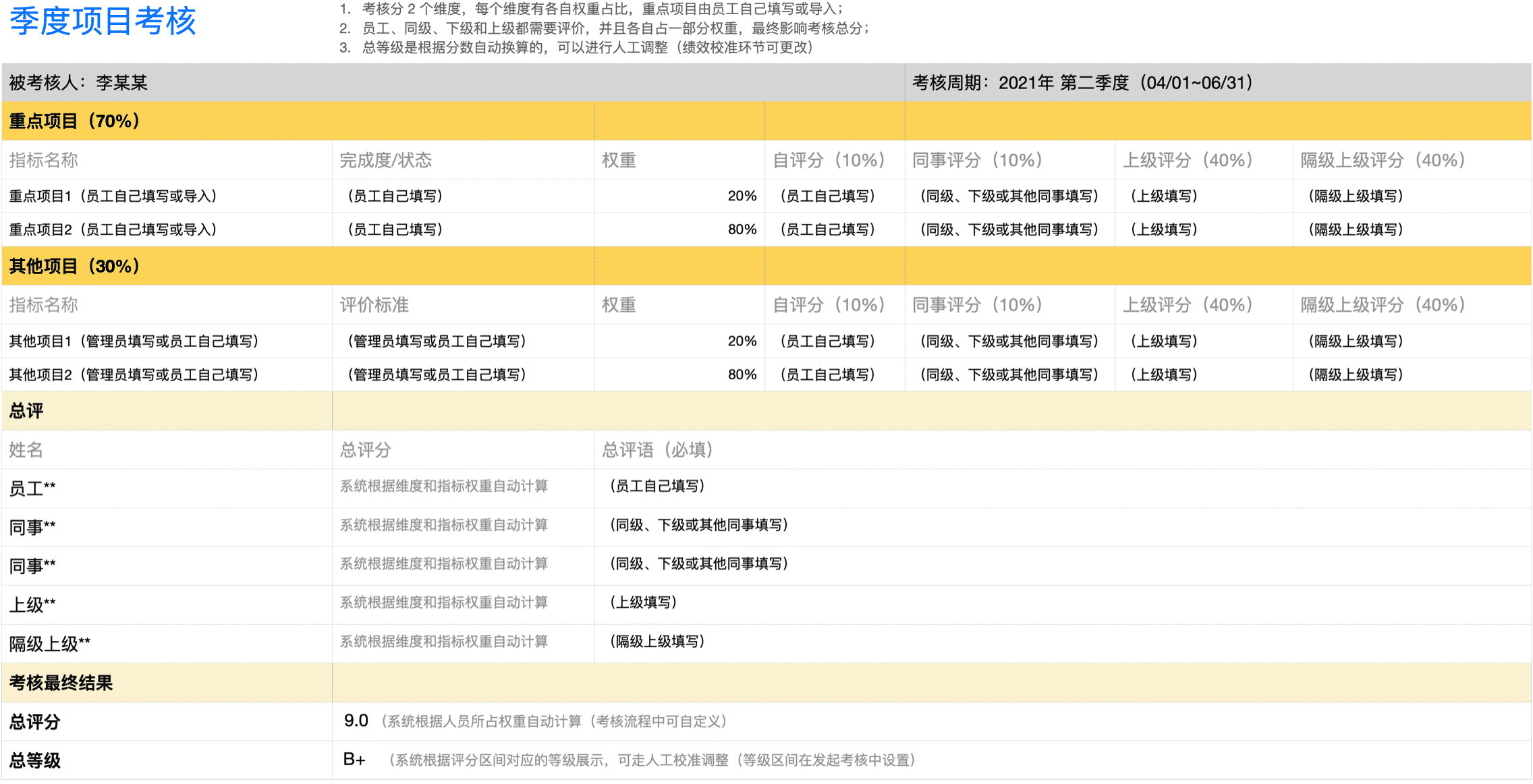Click the 总评分 auto-calc cell in 员工** row
The image size is (1533, 784).
[x=464, y=488]
